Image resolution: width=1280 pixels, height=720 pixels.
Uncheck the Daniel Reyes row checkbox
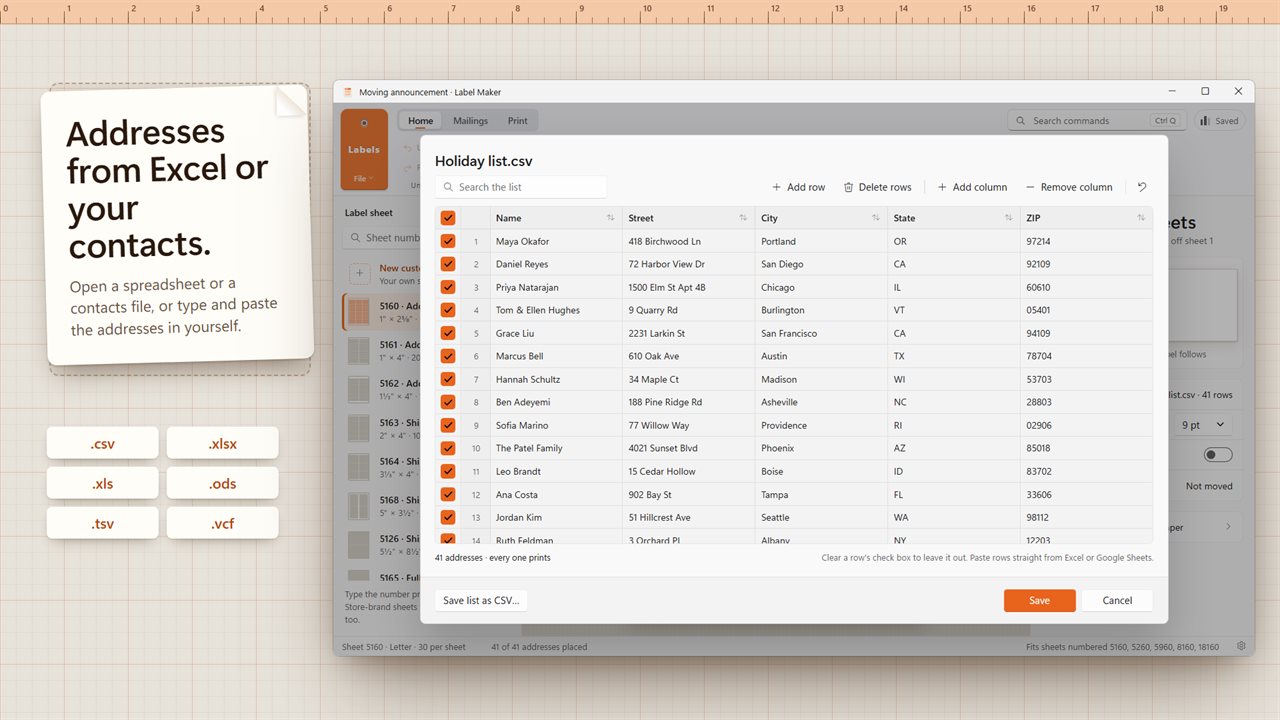448,264
